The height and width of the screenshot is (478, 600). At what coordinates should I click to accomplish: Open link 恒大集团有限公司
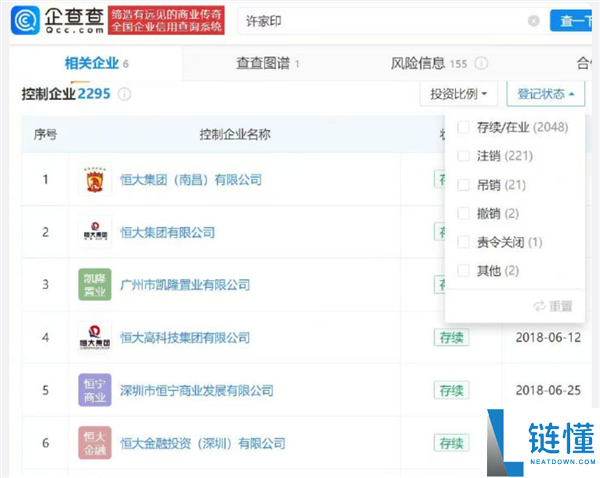click(x=168, y=232)
